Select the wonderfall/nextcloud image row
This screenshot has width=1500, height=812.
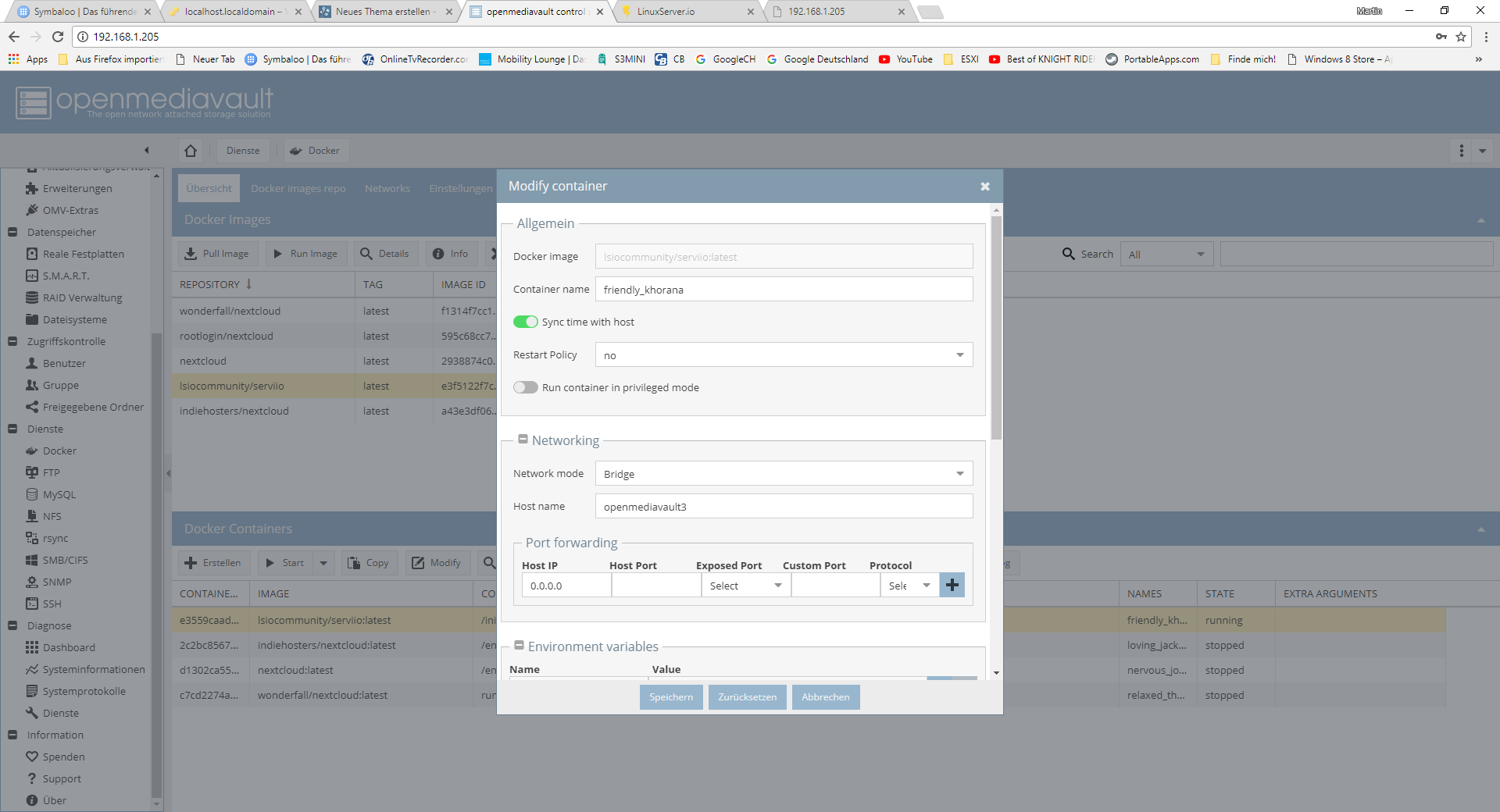[334, 311]
